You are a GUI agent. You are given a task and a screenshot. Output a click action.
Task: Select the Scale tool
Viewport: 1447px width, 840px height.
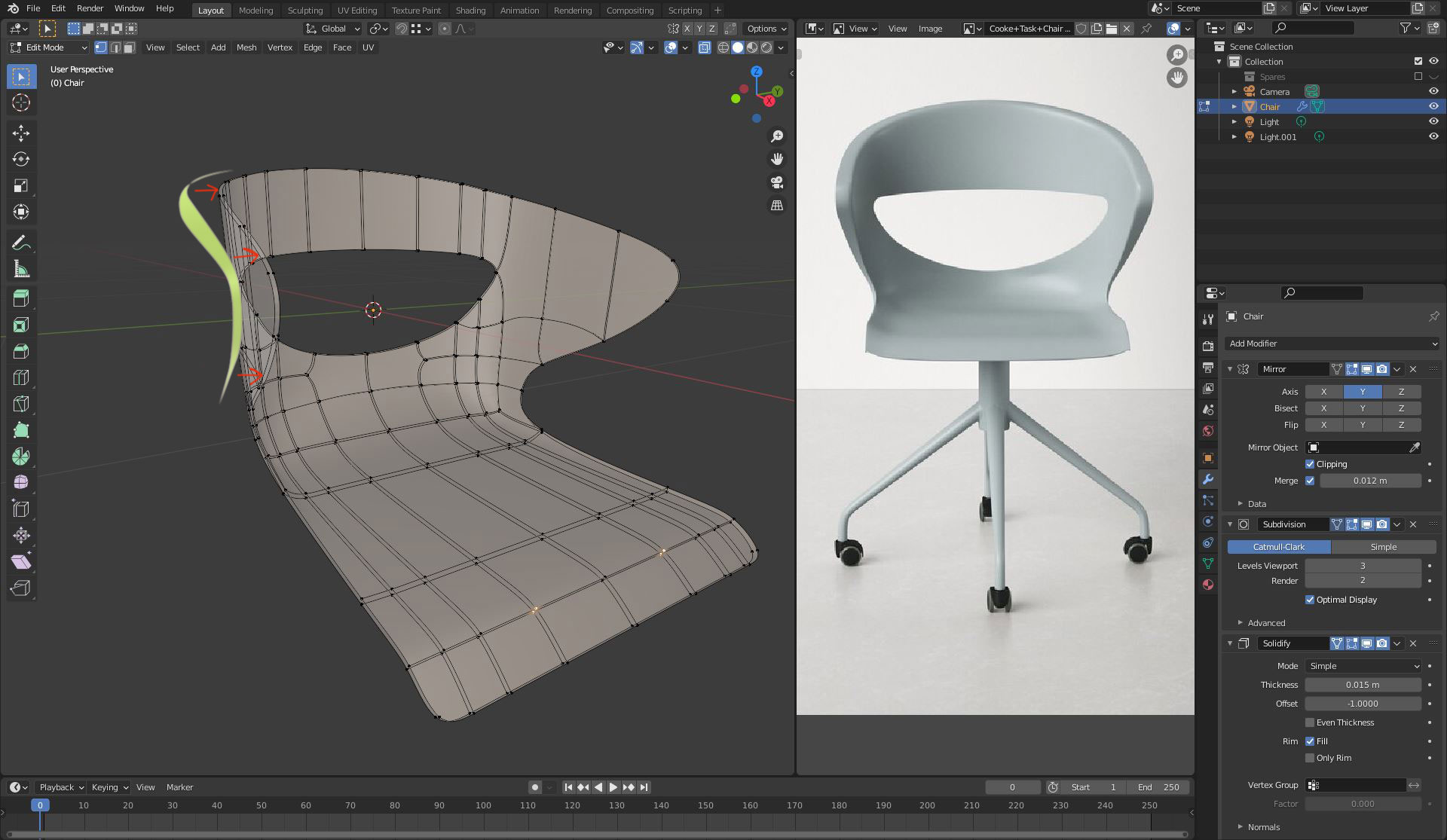21,186
